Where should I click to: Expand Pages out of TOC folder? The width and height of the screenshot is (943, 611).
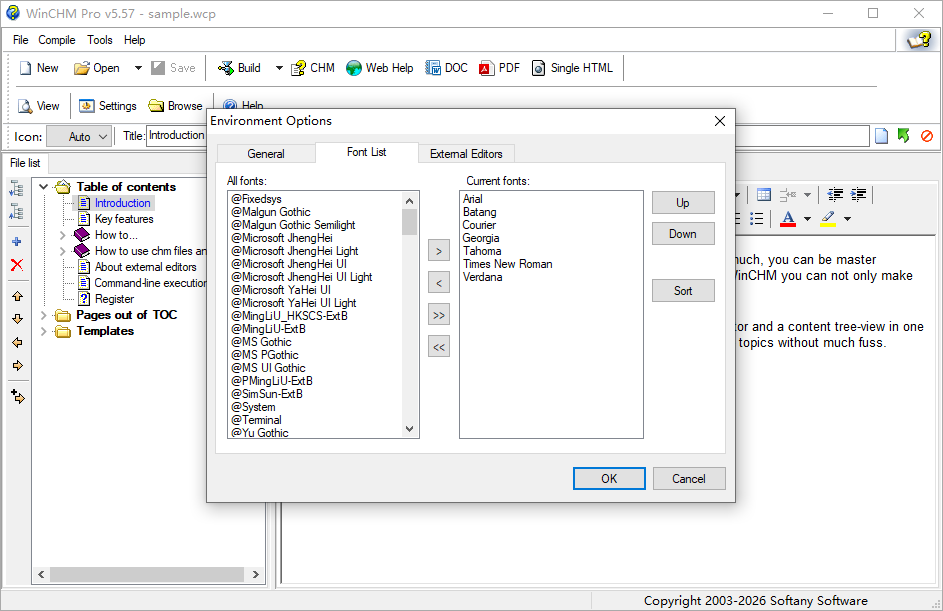pos(43,315)
